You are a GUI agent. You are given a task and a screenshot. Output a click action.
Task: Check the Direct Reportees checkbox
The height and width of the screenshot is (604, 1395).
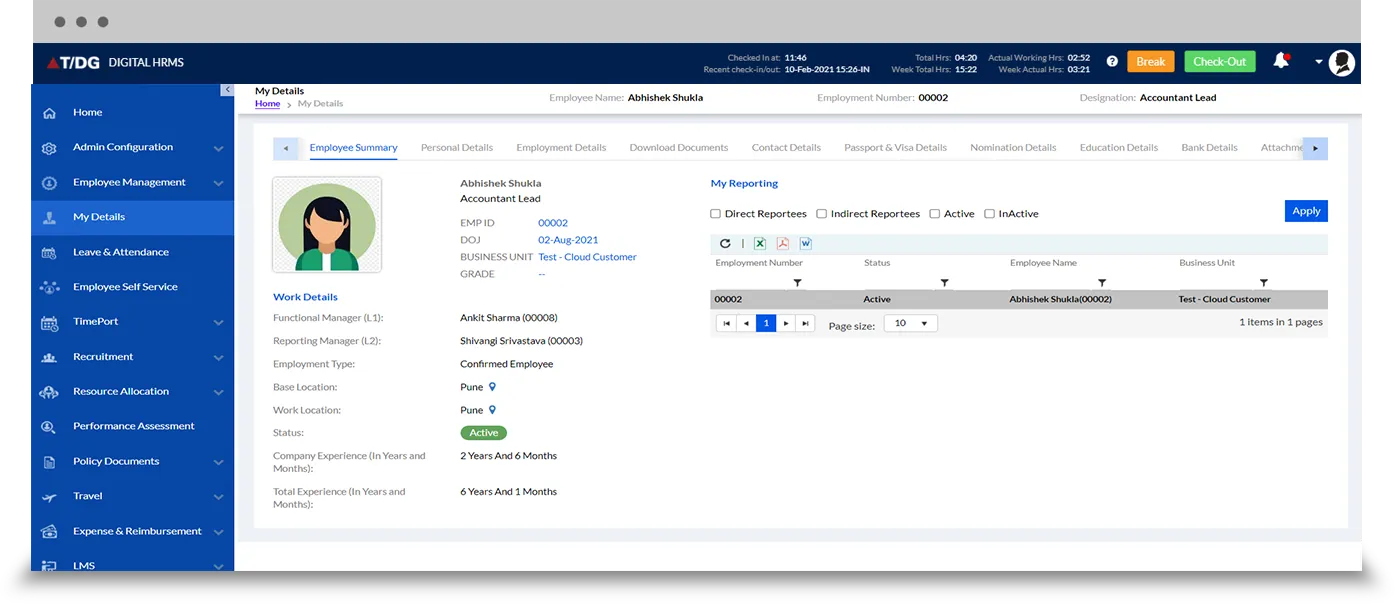click(716, 214)
